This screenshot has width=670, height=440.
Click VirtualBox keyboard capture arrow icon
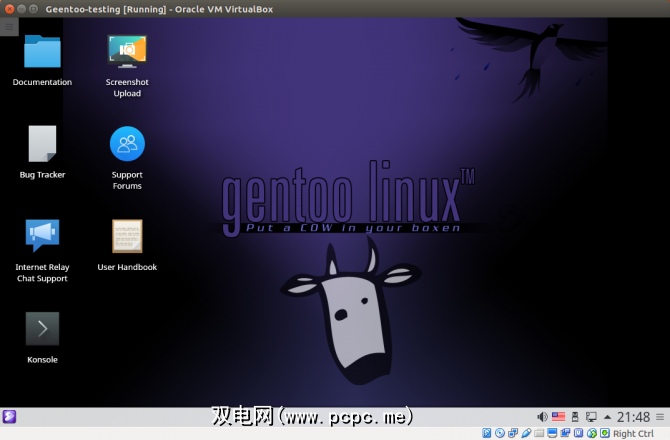pos(605,433)
